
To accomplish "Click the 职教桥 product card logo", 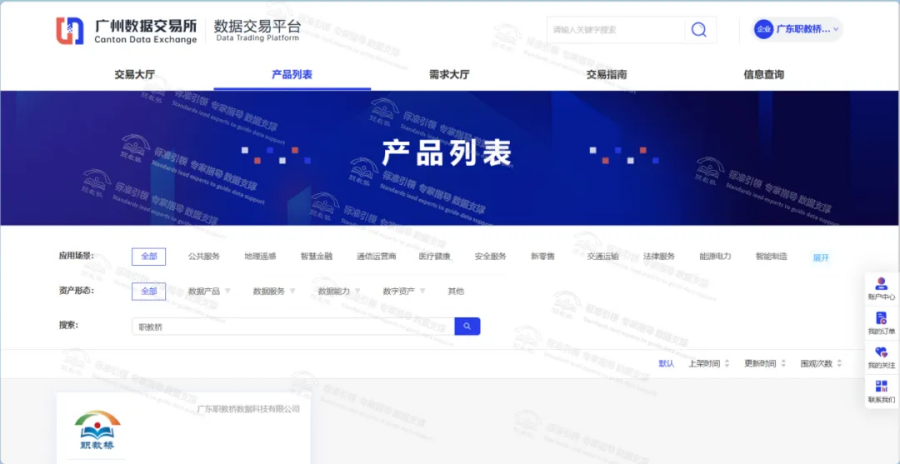I will (98, 430).
